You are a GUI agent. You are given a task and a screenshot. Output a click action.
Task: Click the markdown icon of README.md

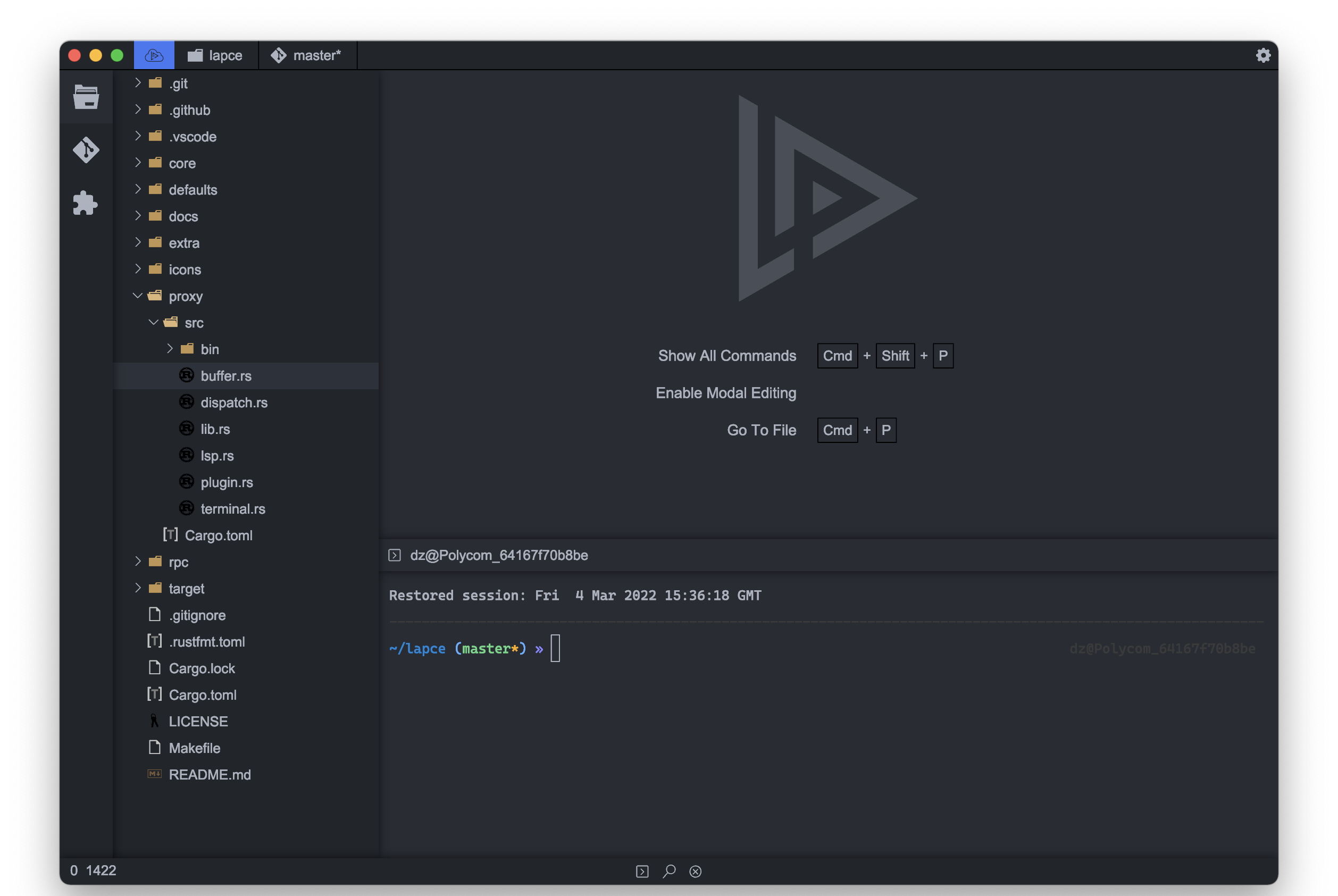click(154, 774)
